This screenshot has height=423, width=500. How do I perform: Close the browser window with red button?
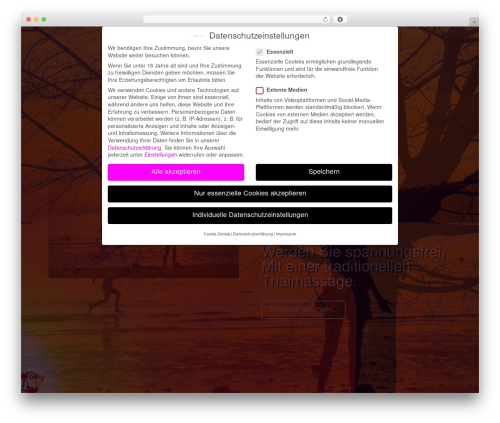[29, 19]
